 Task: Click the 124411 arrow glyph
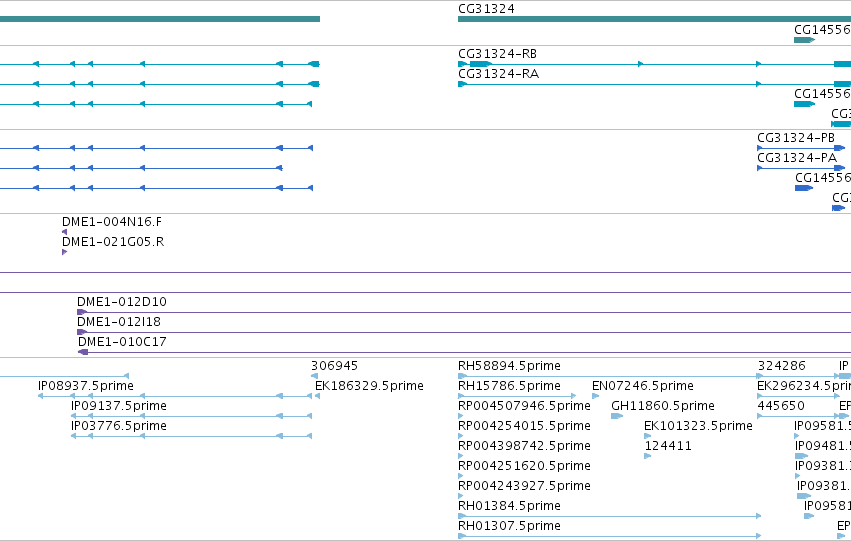pyautogui.click(x=647, y=456)
